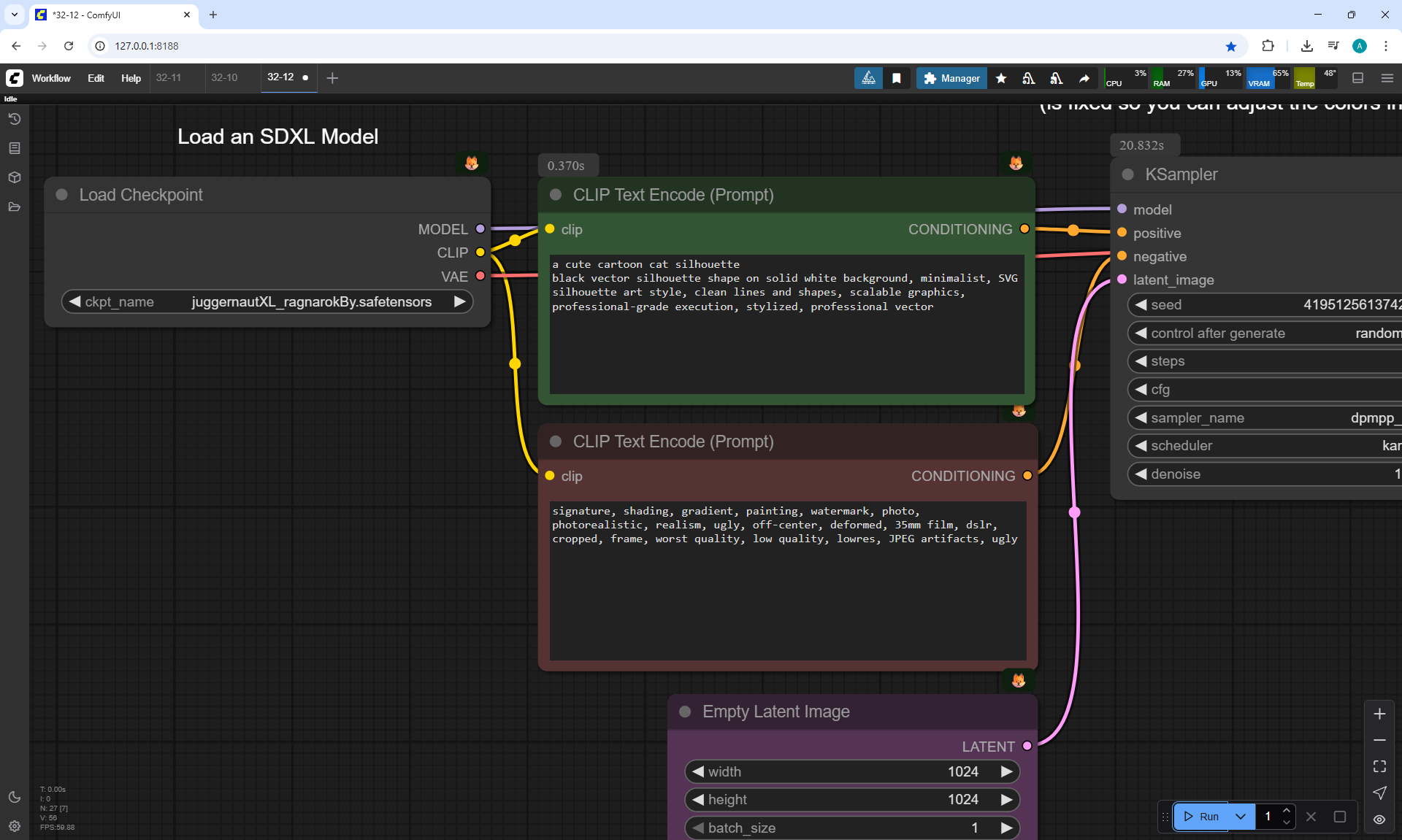Click the share arrow icon in toolbar
Image resolution: width=1402 pixels, height=840 pixels.
click(x=1084, y=78)
